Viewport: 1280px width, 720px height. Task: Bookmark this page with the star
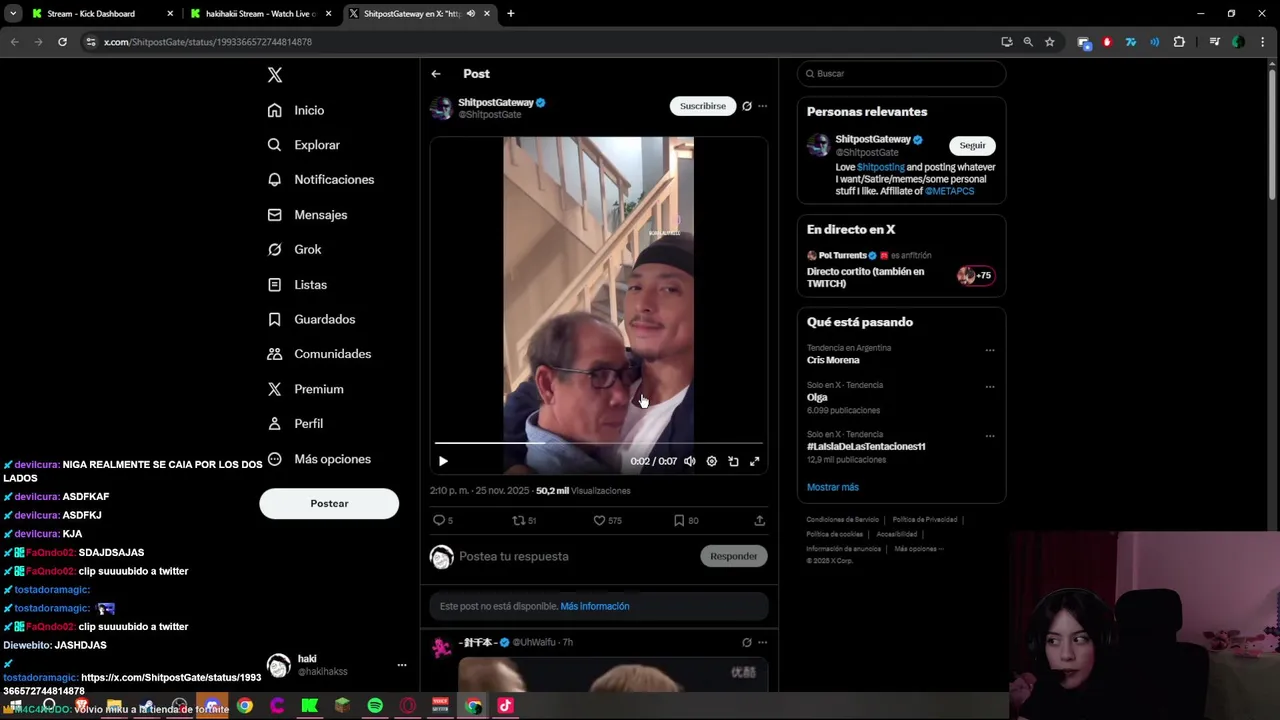point(1050,42)
